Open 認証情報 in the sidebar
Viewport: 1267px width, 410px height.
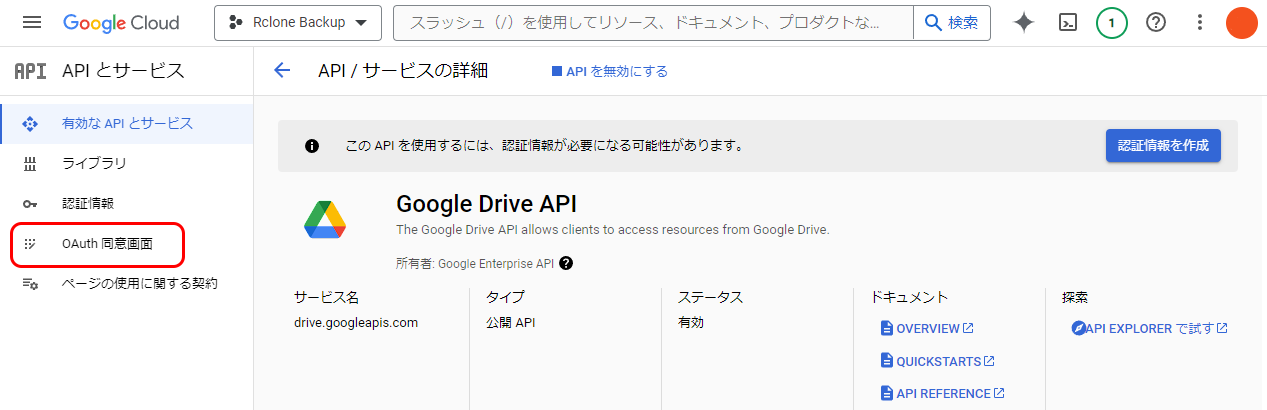127,203
